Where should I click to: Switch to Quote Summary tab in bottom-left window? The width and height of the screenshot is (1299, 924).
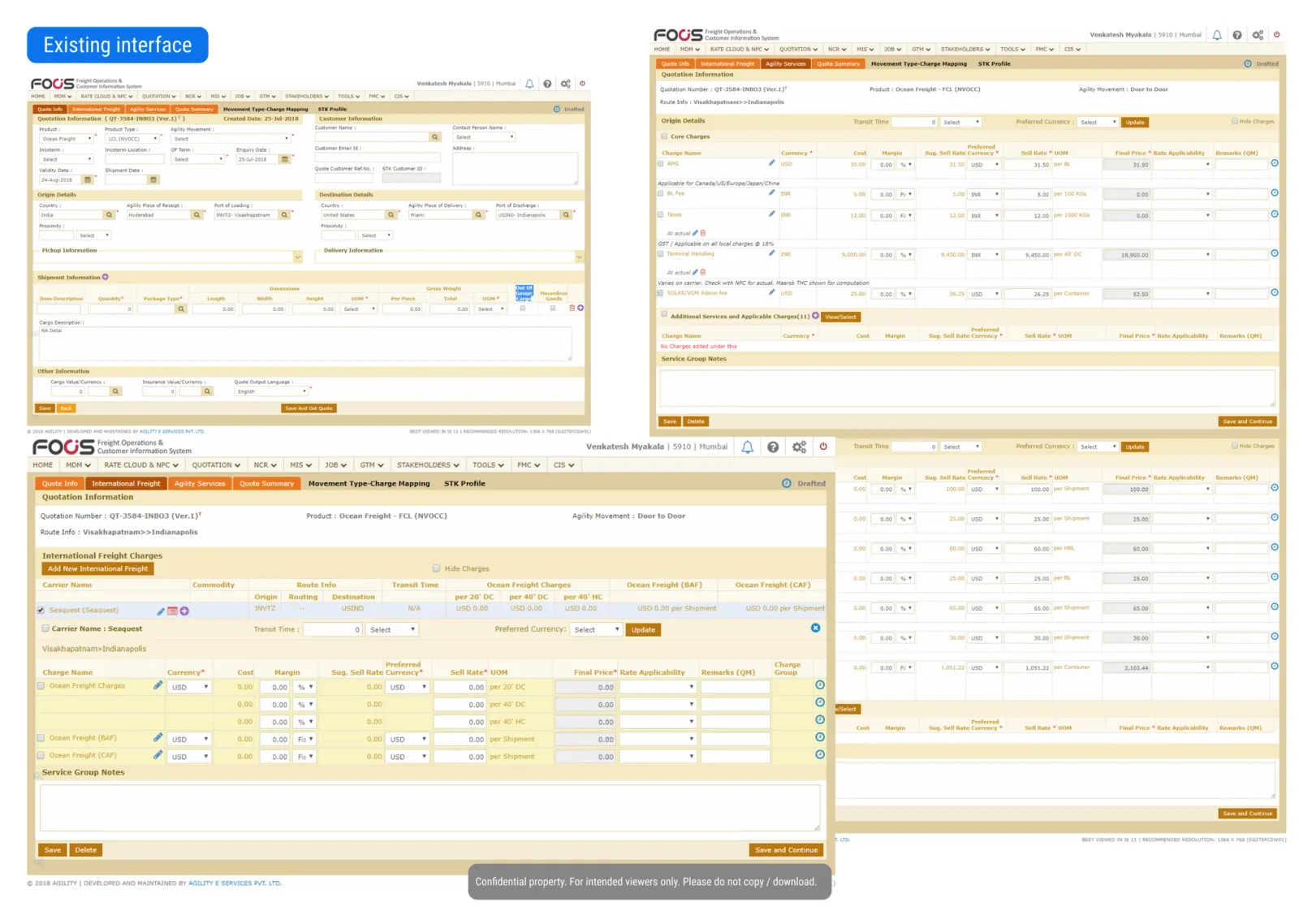click(266, 484)
